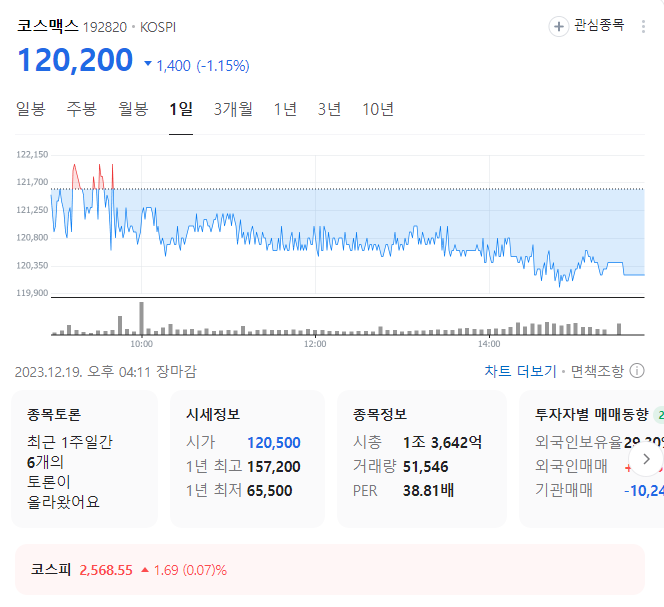Click the 10:00 time axis label
Screen dimensions: 664x607
[x=141, y=344]
